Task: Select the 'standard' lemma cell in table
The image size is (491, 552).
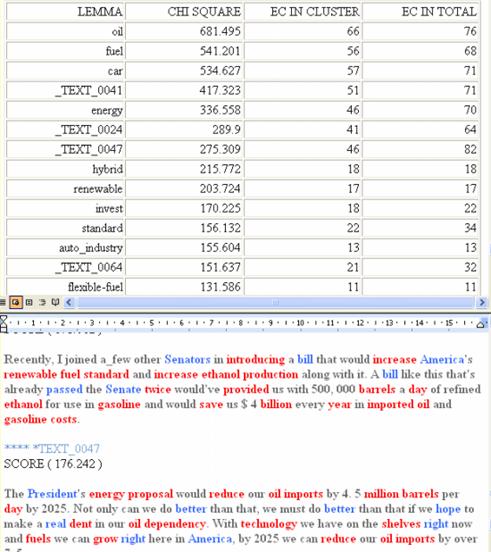Action: click(66, 228)
